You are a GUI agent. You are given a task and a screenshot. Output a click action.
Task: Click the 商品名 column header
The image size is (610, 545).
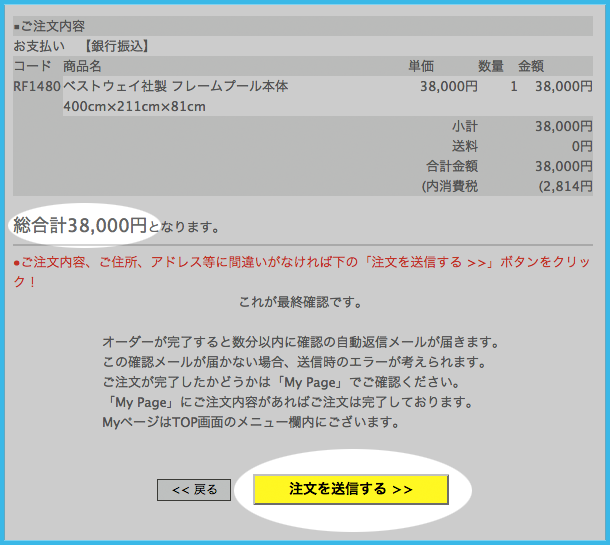pos(82,66)
